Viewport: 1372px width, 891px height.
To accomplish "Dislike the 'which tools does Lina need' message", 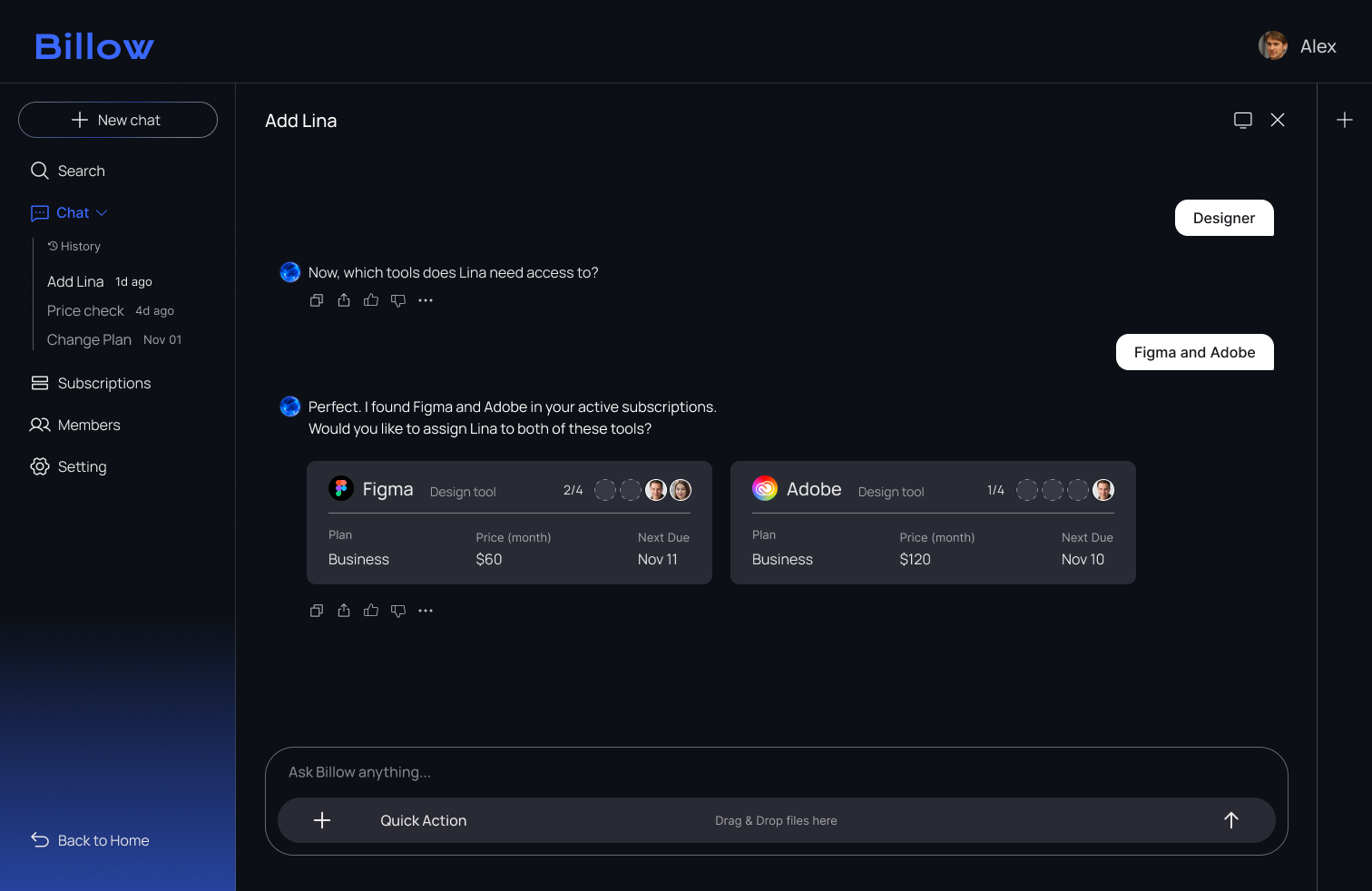I will tap(398, 300).
